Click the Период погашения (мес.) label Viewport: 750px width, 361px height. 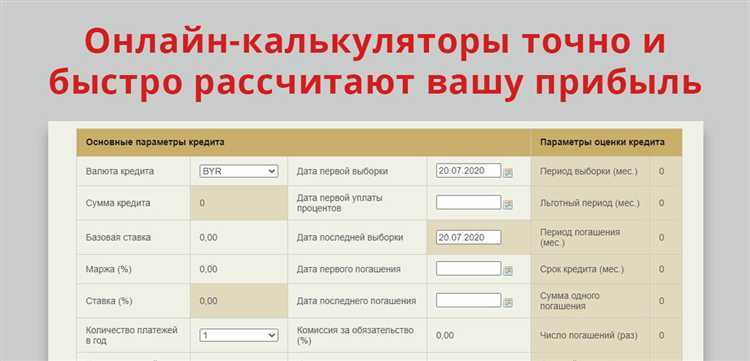tap(580, 237)
